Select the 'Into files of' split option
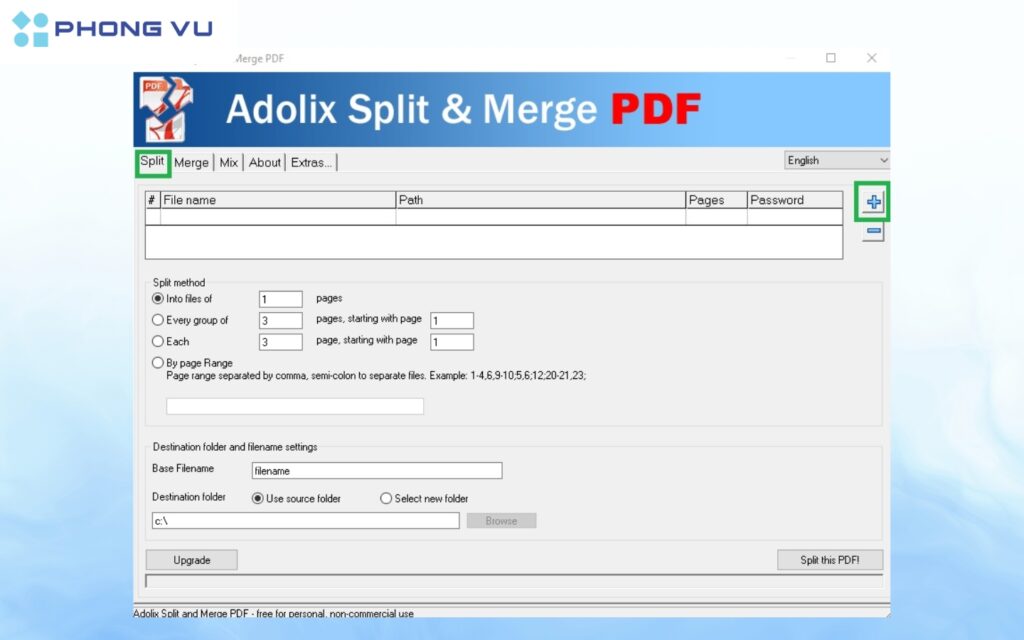 [x=159, y=298]
